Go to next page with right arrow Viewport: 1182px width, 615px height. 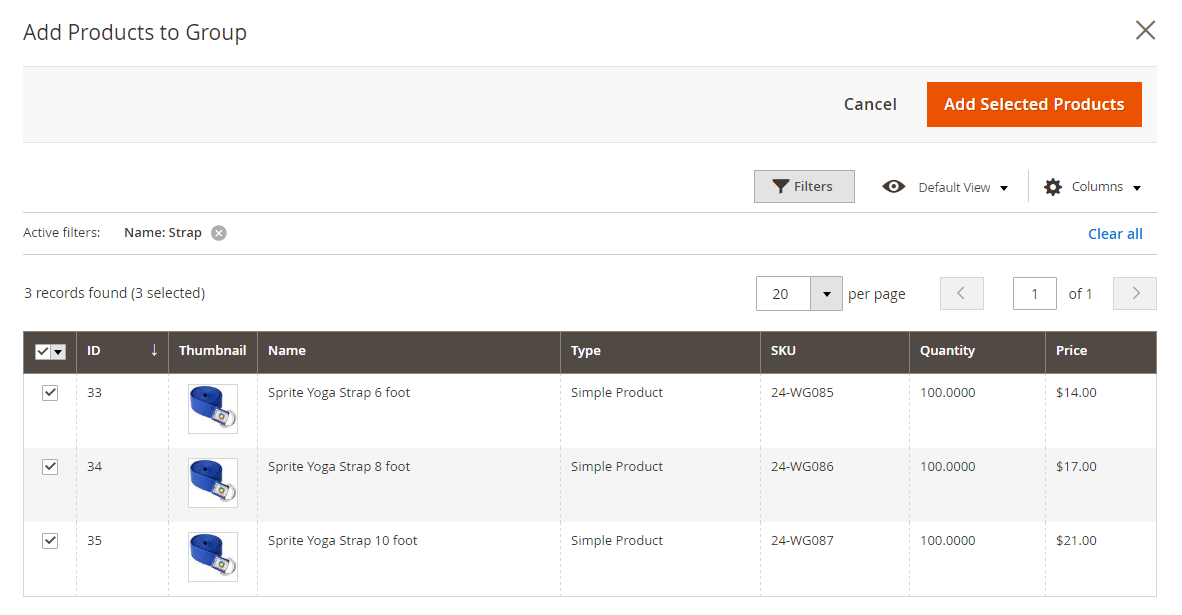point(1134,293)
